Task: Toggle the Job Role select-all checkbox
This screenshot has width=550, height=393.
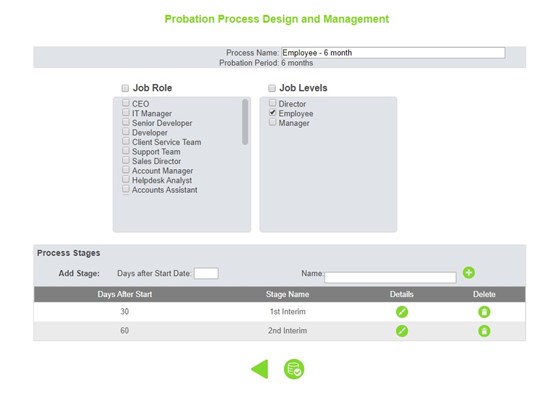Action: pos(125,88)
